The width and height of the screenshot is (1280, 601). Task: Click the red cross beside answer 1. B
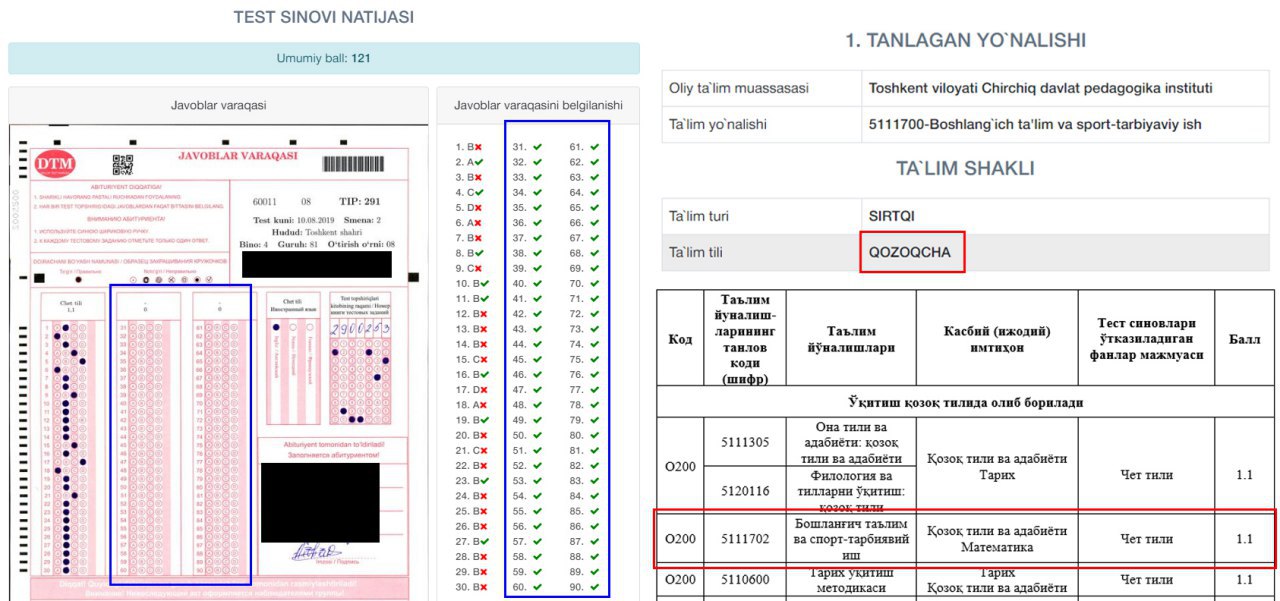pos(478,147)
